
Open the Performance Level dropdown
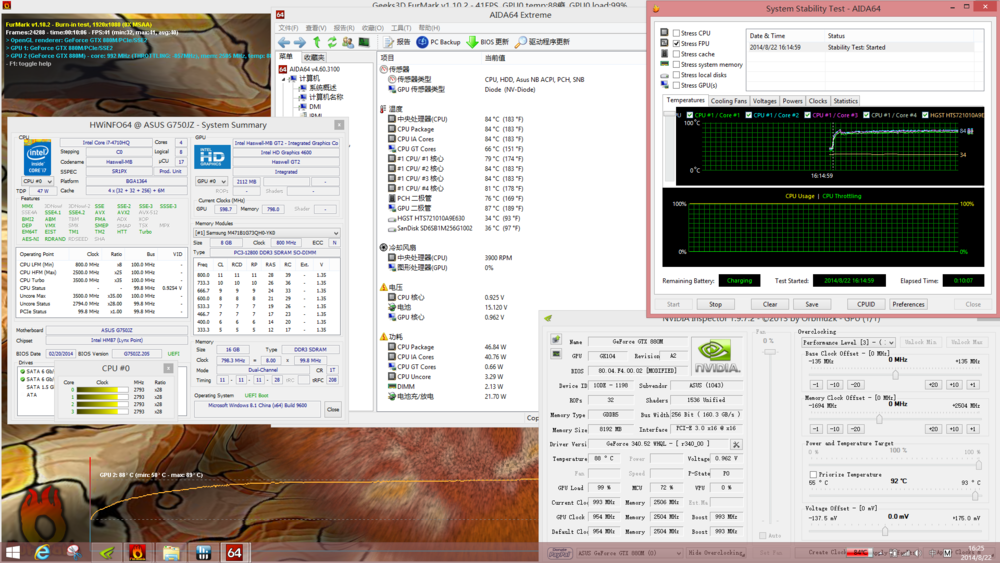847,342
